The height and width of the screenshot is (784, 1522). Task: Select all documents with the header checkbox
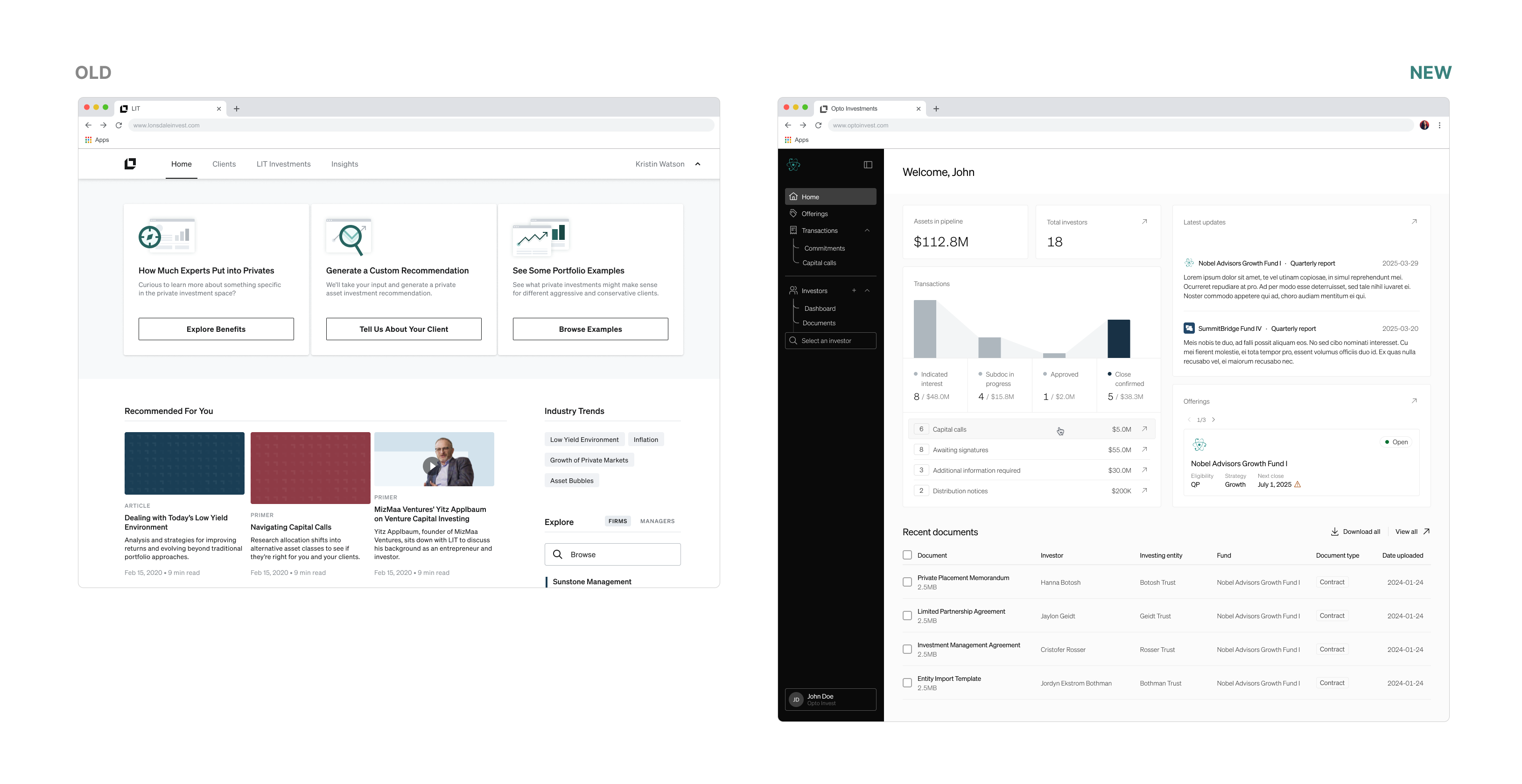tap(907, 555)
